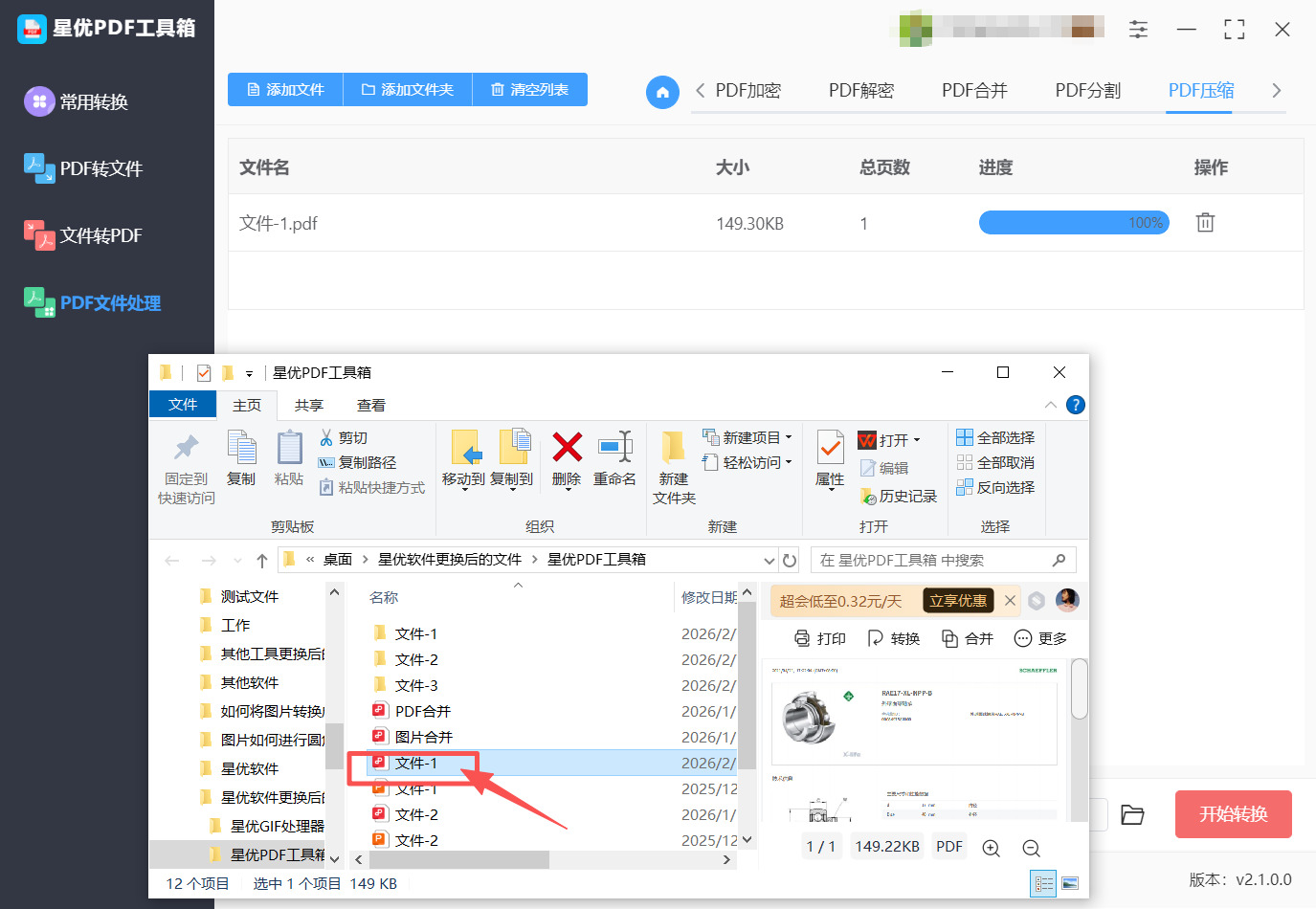Delete 文件-1.pdf with the trash icon
1316x909 pixels.
(1205, 223)
